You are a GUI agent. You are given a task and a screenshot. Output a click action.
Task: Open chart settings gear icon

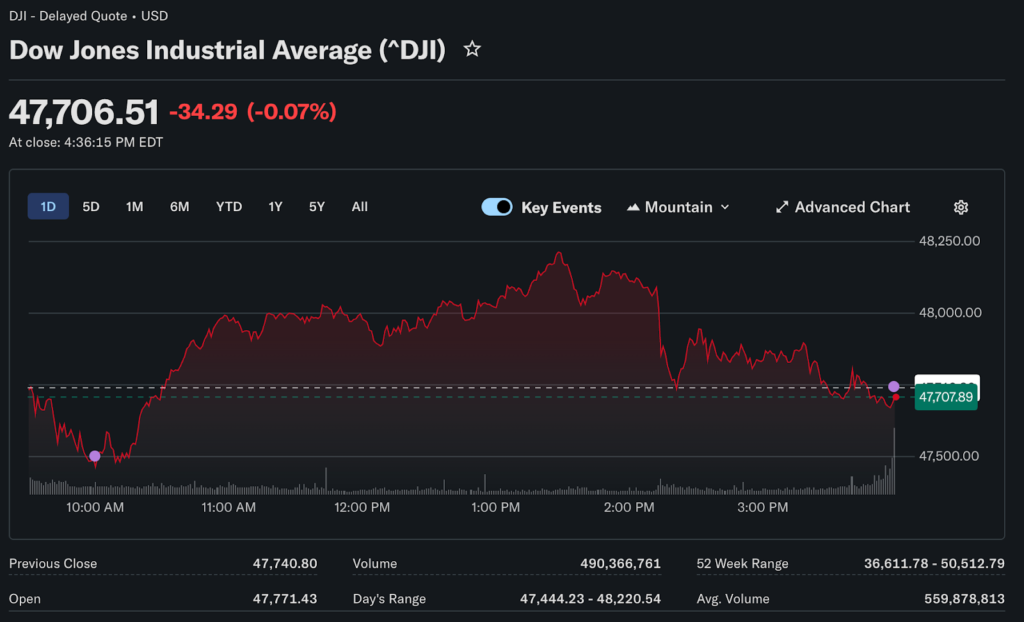pos(961,207)
